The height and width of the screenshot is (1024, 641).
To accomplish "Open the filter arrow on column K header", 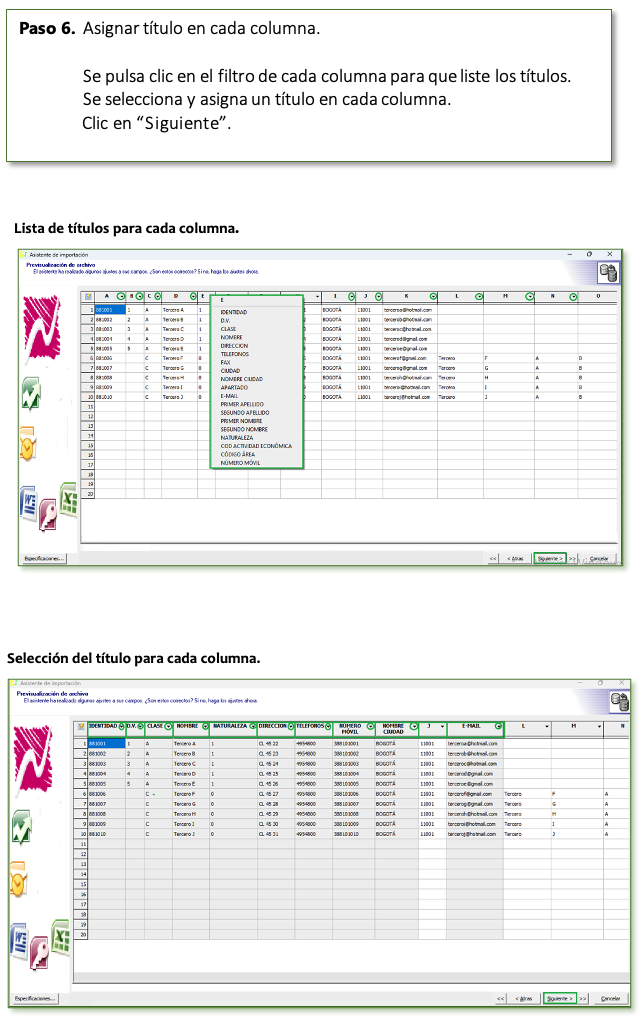I will 433,296.
